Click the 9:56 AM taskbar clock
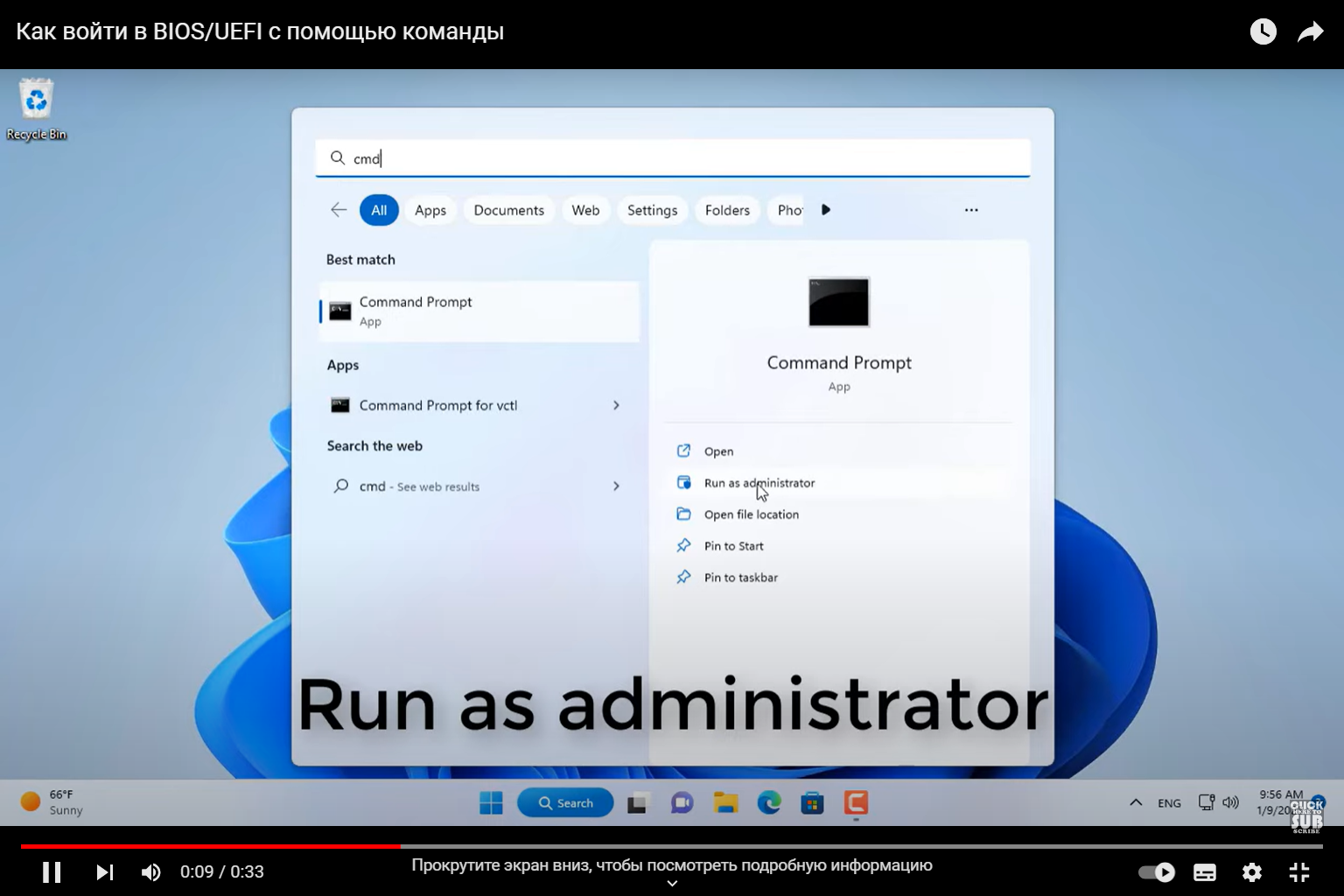This screenshot has height=896, width=1344. coord(1280,802)
